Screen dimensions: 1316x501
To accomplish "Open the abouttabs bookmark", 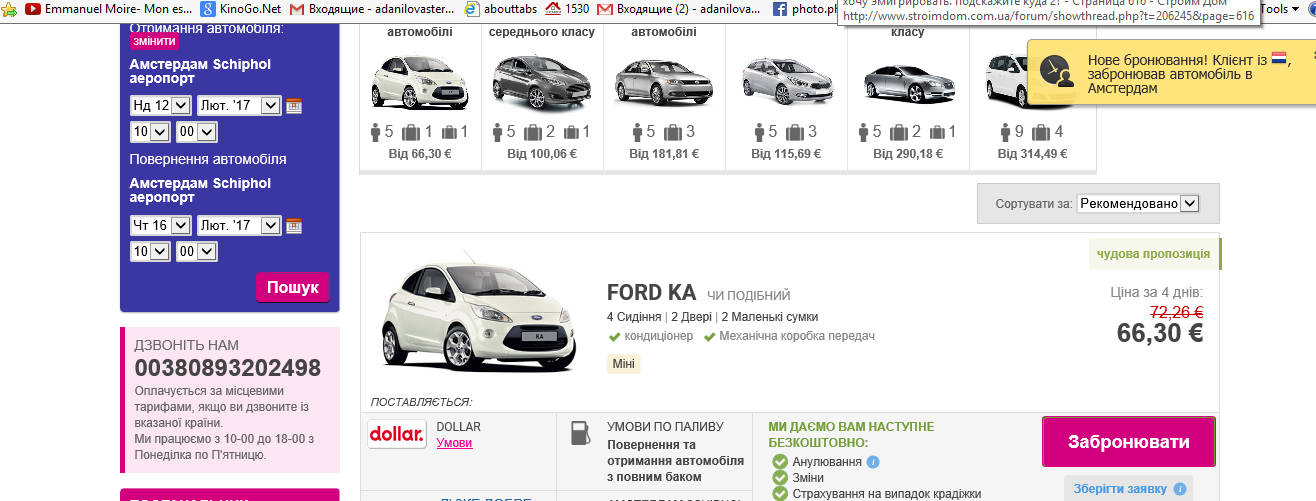I will point(502,9).
